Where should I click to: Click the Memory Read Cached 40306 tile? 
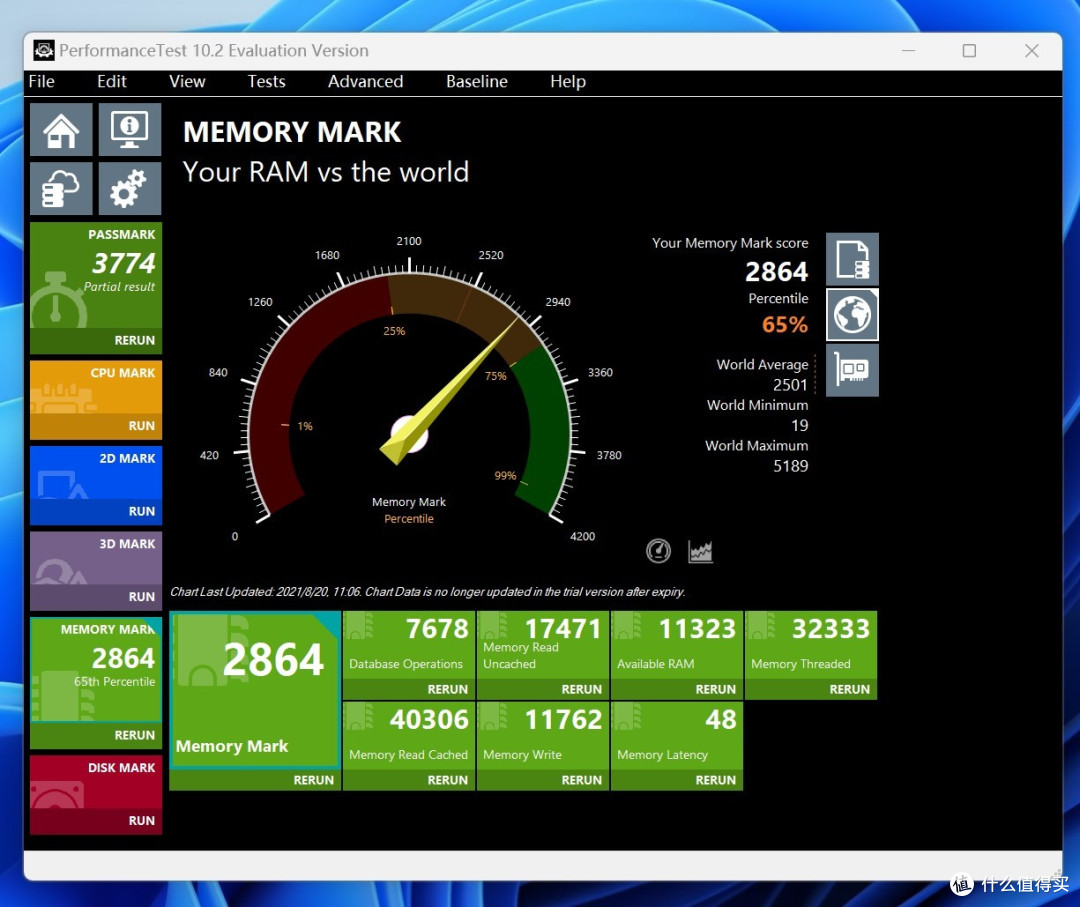(409, 736)
